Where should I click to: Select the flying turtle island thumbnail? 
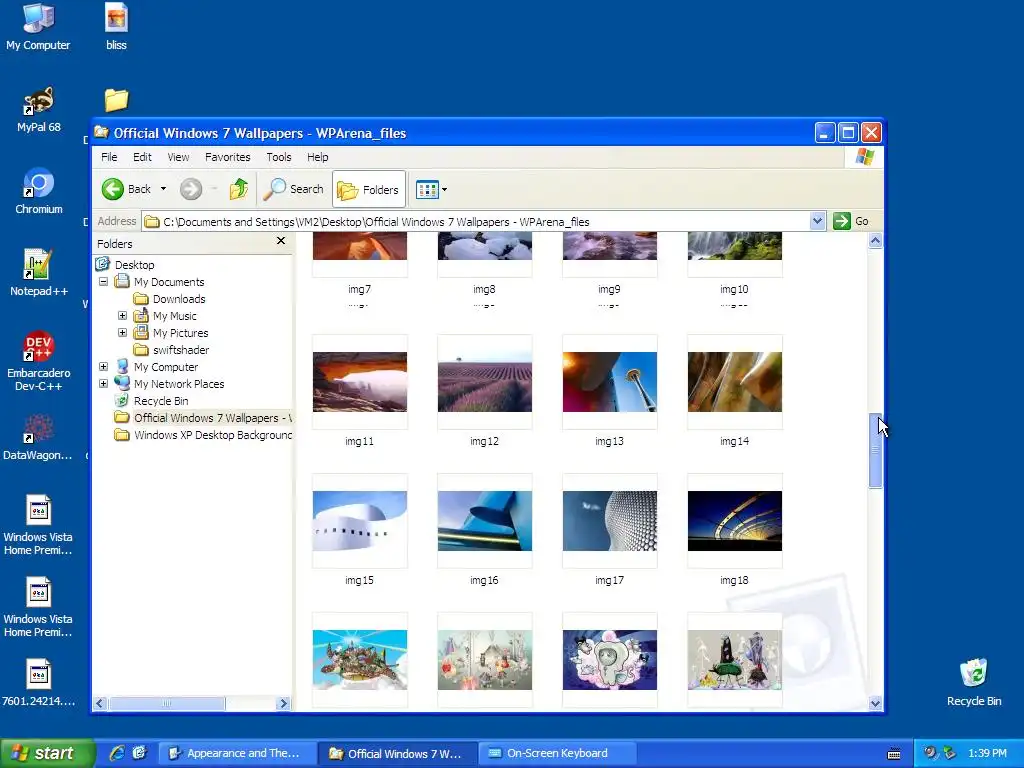pos(360,660)
